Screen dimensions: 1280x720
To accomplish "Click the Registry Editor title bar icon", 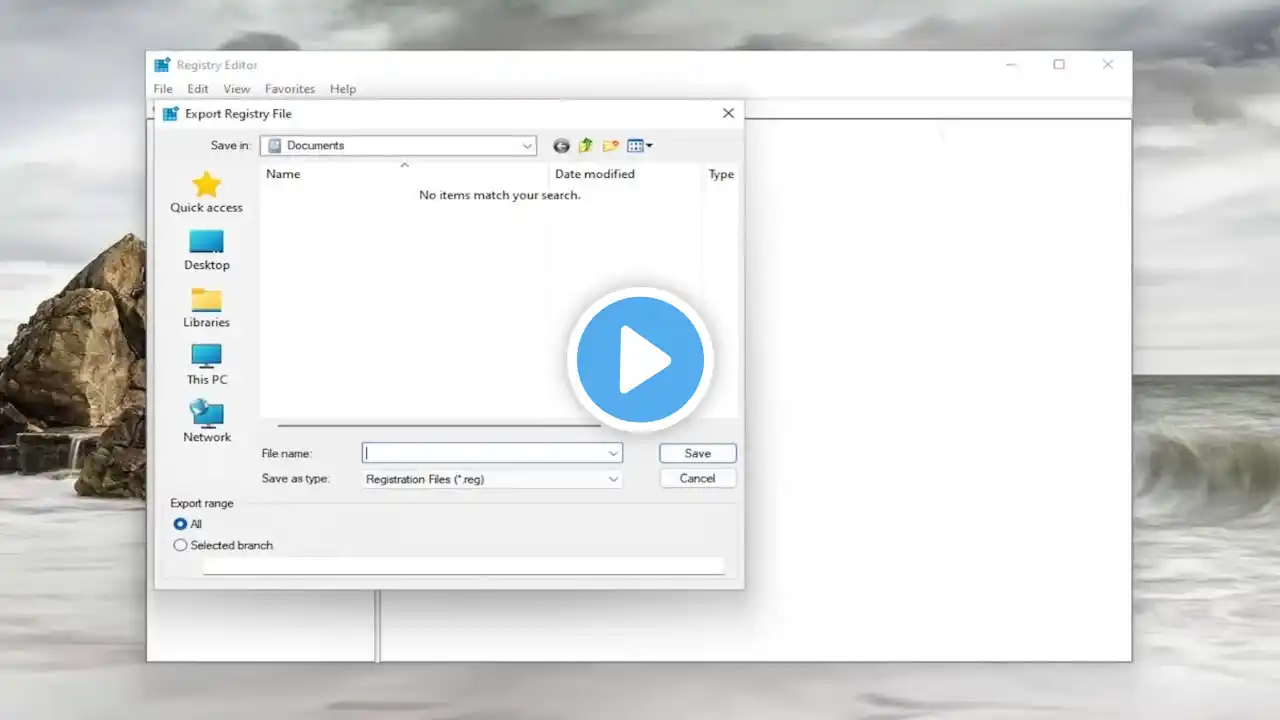I will 162,65.
